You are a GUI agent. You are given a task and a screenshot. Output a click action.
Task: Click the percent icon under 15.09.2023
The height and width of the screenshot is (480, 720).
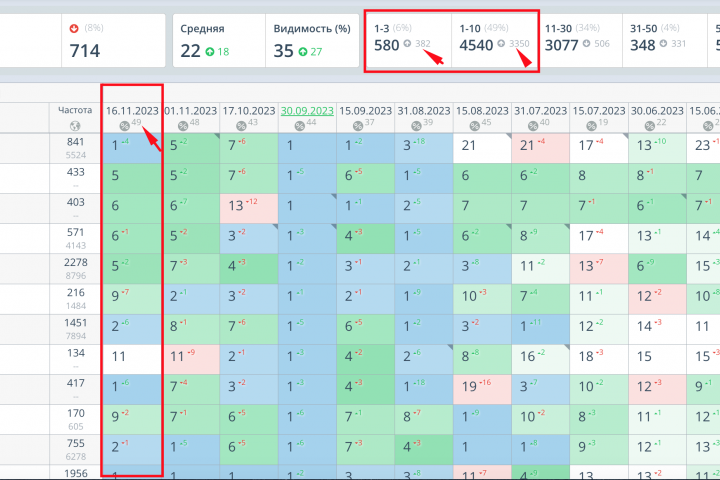click(x=358, y=125)
